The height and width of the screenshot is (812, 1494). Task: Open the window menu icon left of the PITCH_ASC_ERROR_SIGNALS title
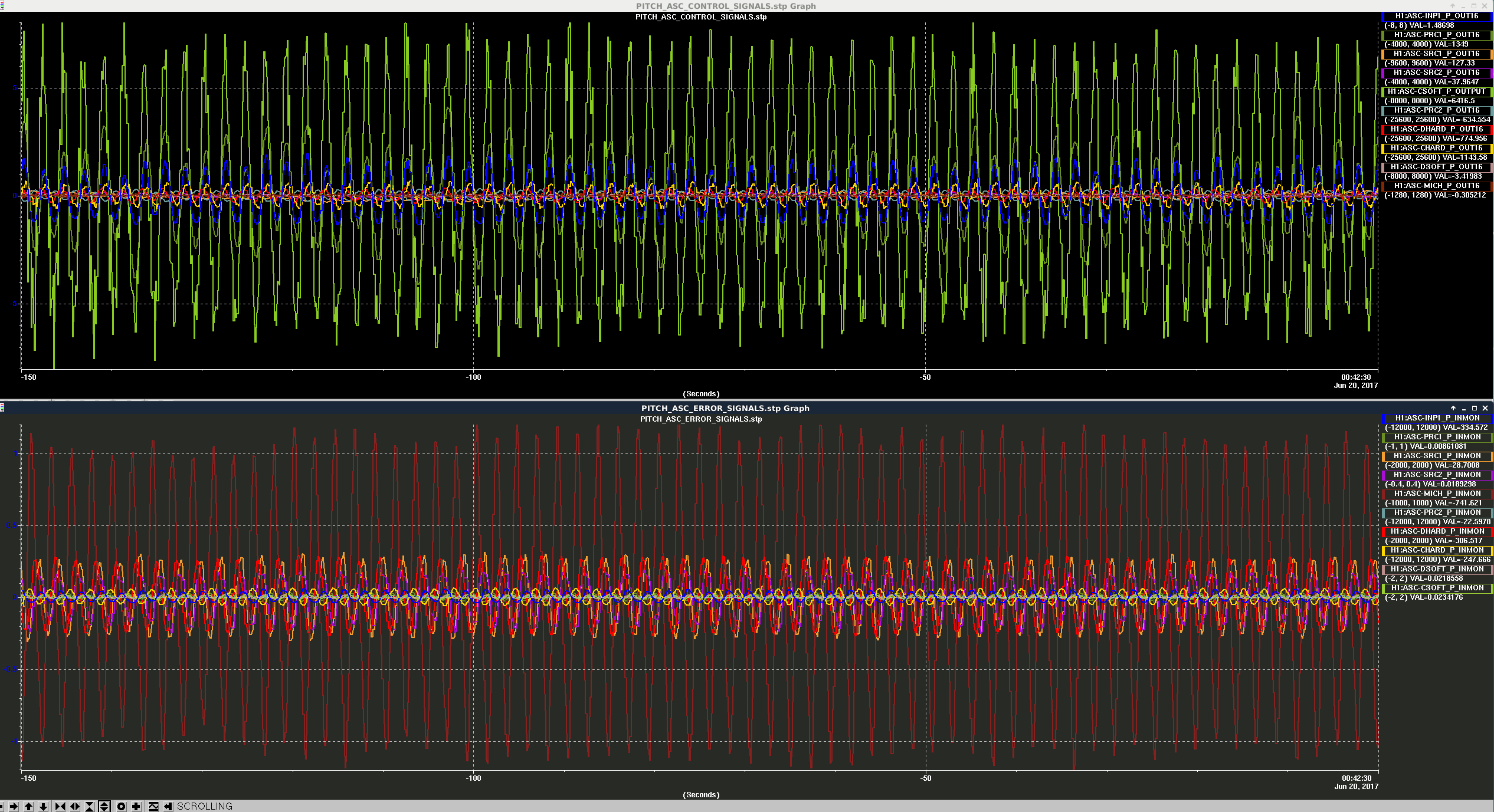tap(2, 407)
